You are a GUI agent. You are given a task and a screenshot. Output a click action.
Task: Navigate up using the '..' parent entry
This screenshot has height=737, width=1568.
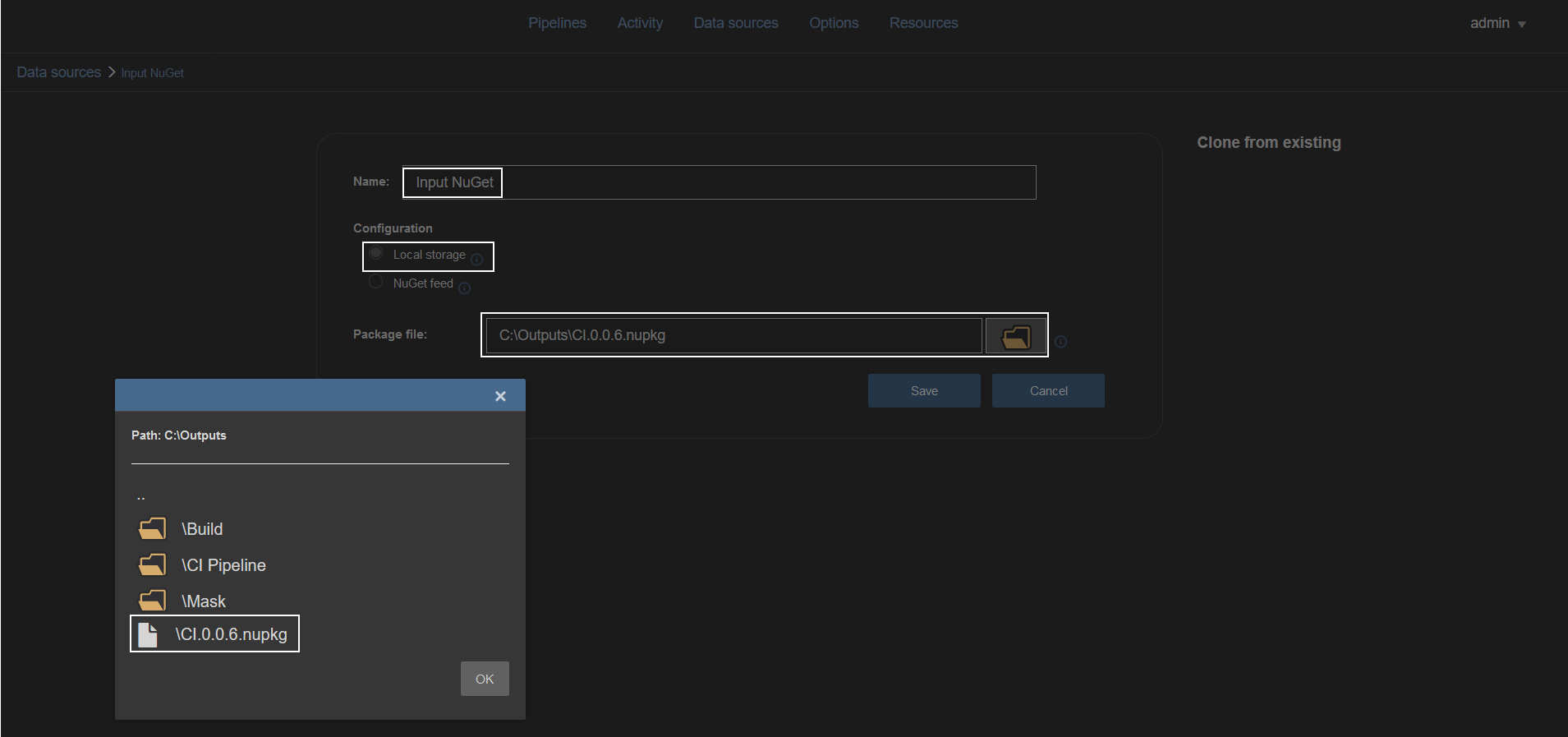coord(141,496)
